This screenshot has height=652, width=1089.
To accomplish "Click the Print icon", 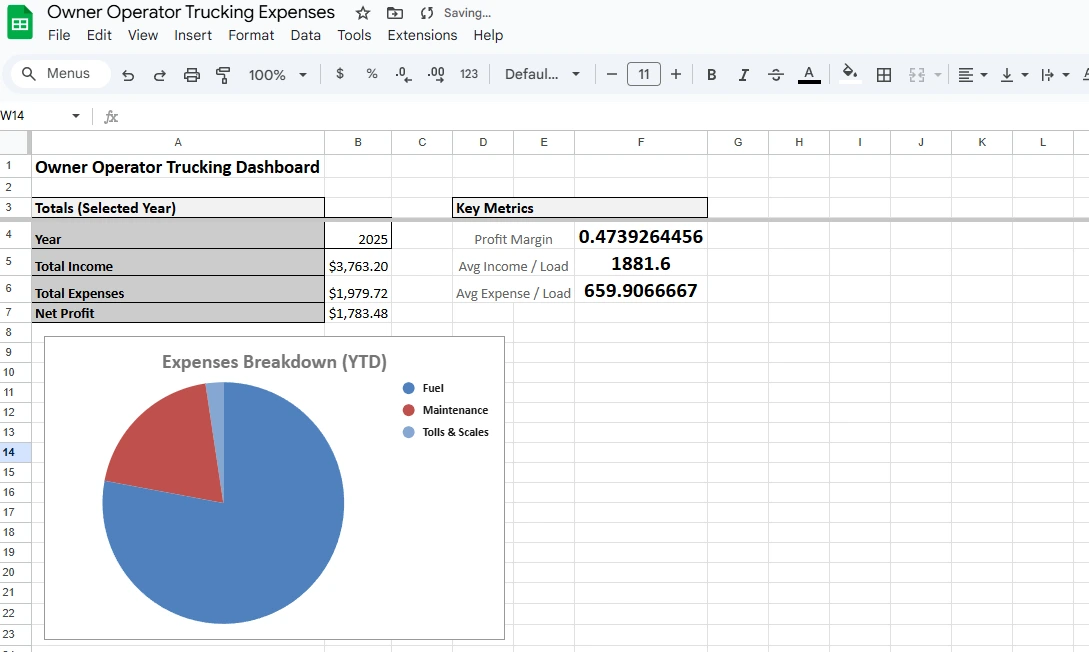I will (x=192, y=74).
